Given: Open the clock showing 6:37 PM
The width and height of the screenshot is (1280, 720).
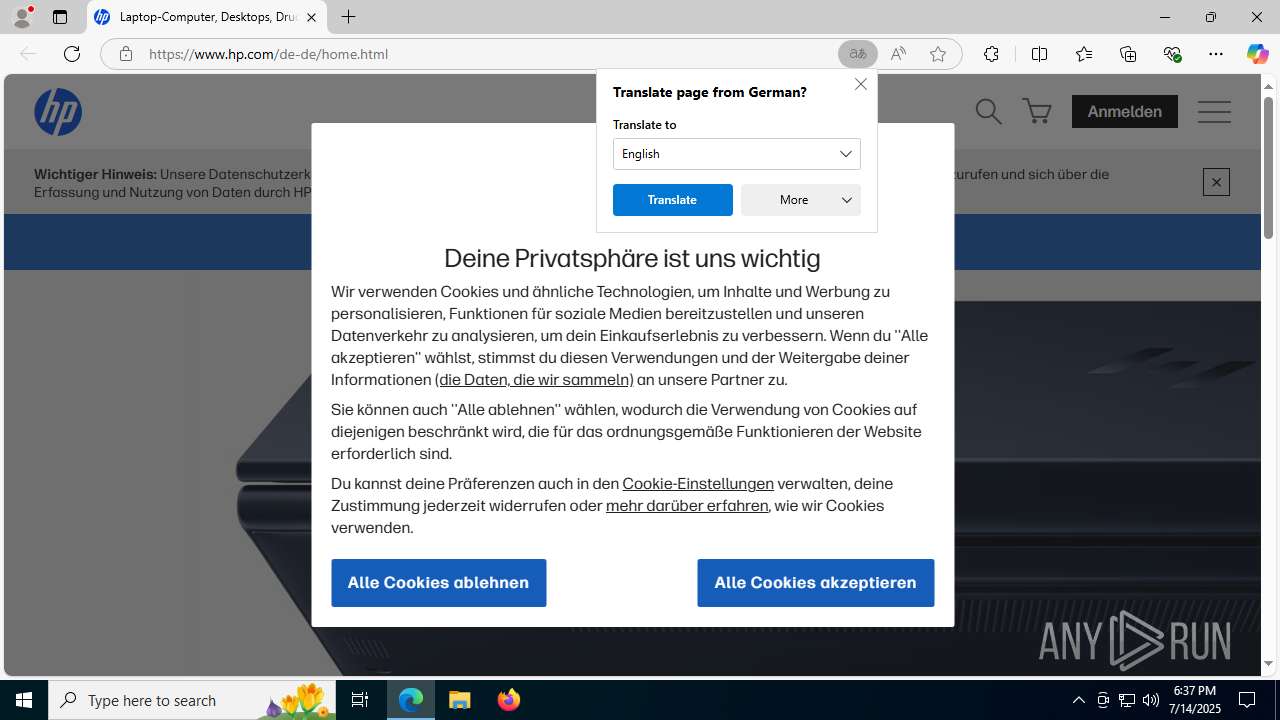Looking at the screenshot, I should [x=1196, y=700].
